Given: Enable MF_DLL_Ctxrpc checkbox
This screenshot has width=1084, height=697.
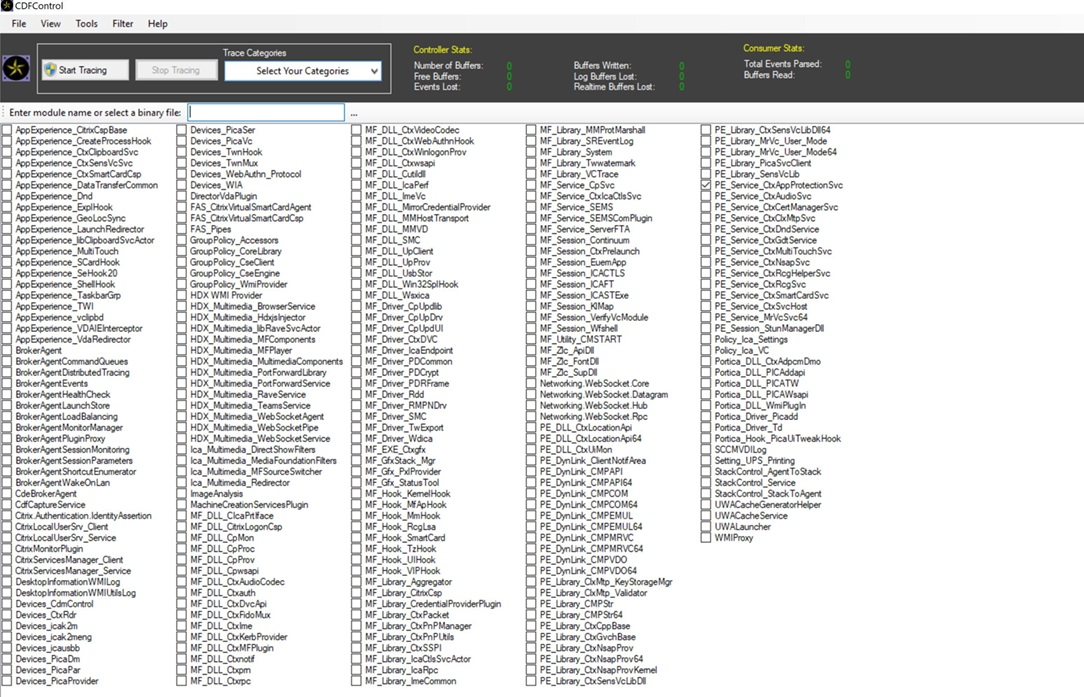Looking at the screenshot, I should (181, 681).
